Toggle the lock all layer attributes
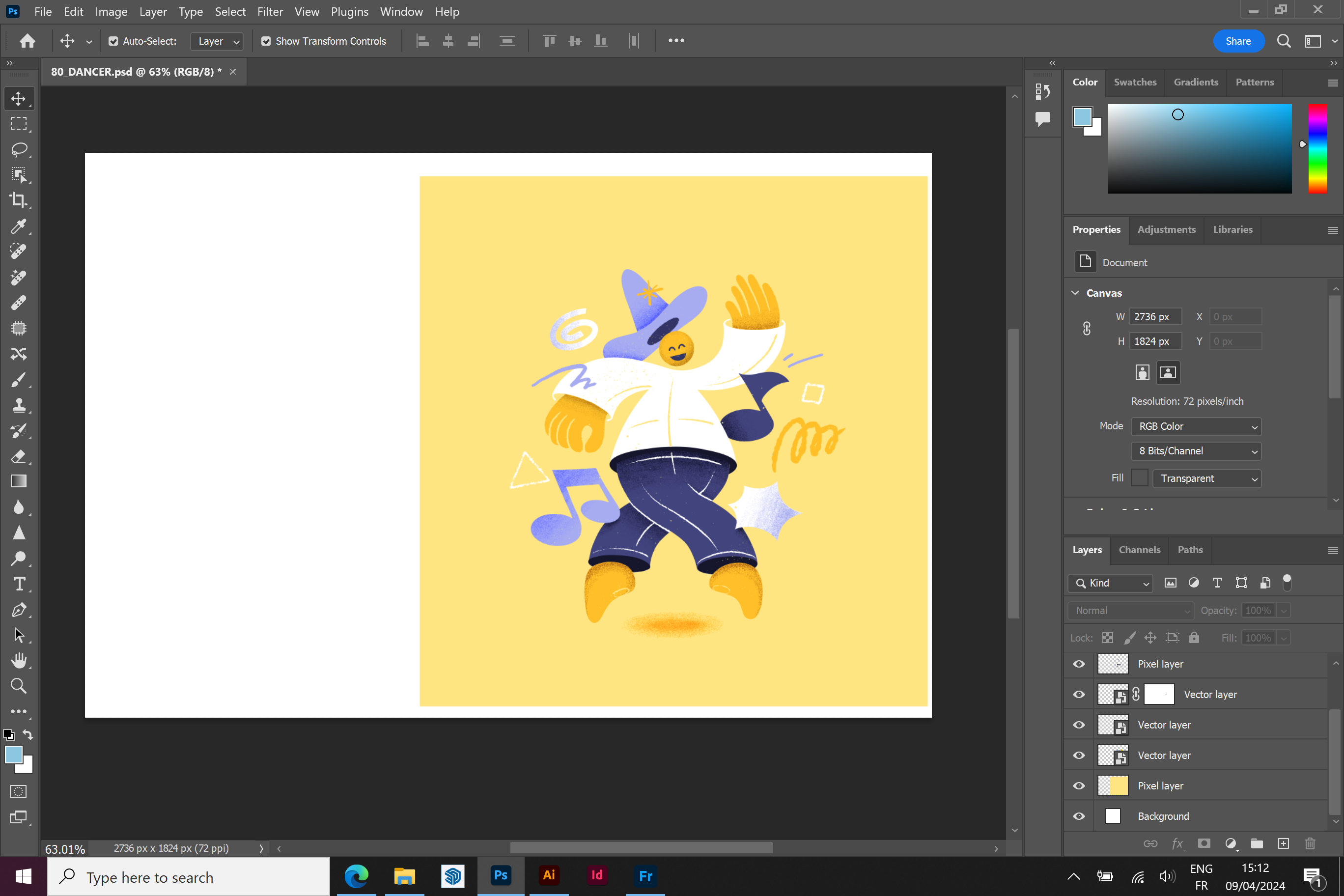This screenshot has width=1344, height=896. click(1194, 638)
